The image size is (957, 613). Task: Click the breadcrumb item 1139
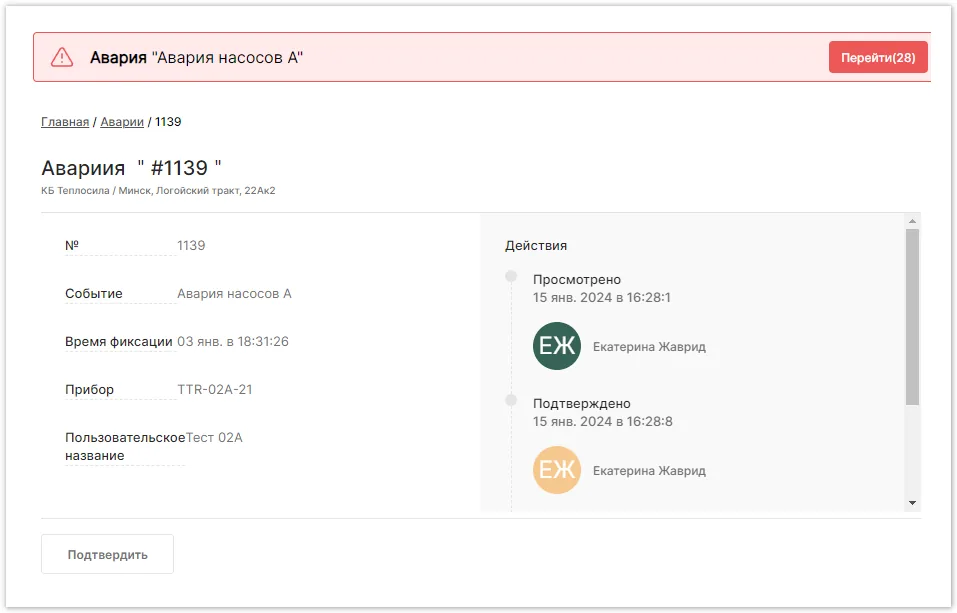(168, 122)
